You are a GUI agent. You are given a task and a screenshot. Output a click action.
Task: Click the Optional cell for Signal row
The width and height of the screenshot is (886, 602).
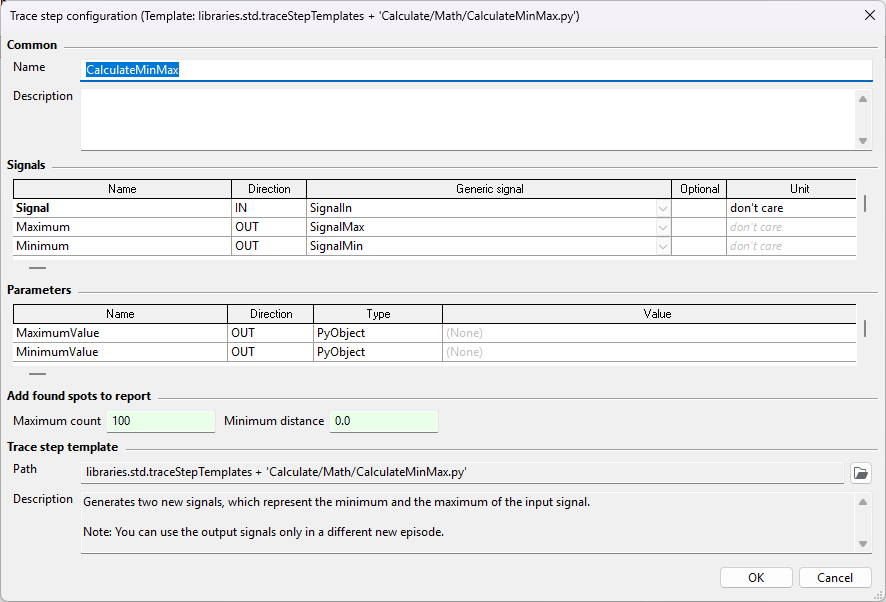699,208
